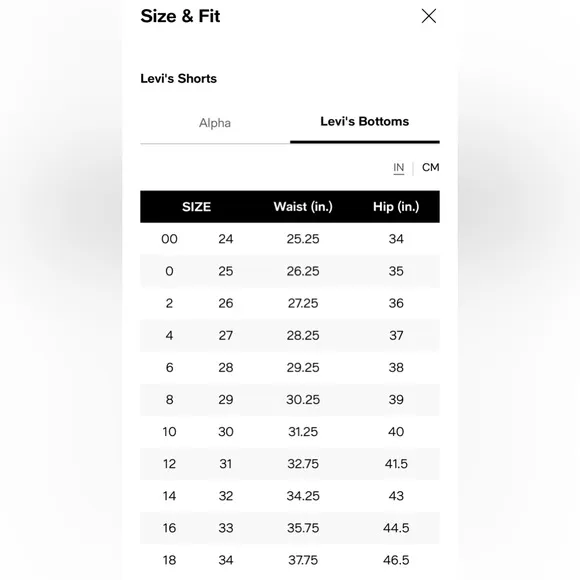
Task: Select the size 14 row
Action: (290, 496)
